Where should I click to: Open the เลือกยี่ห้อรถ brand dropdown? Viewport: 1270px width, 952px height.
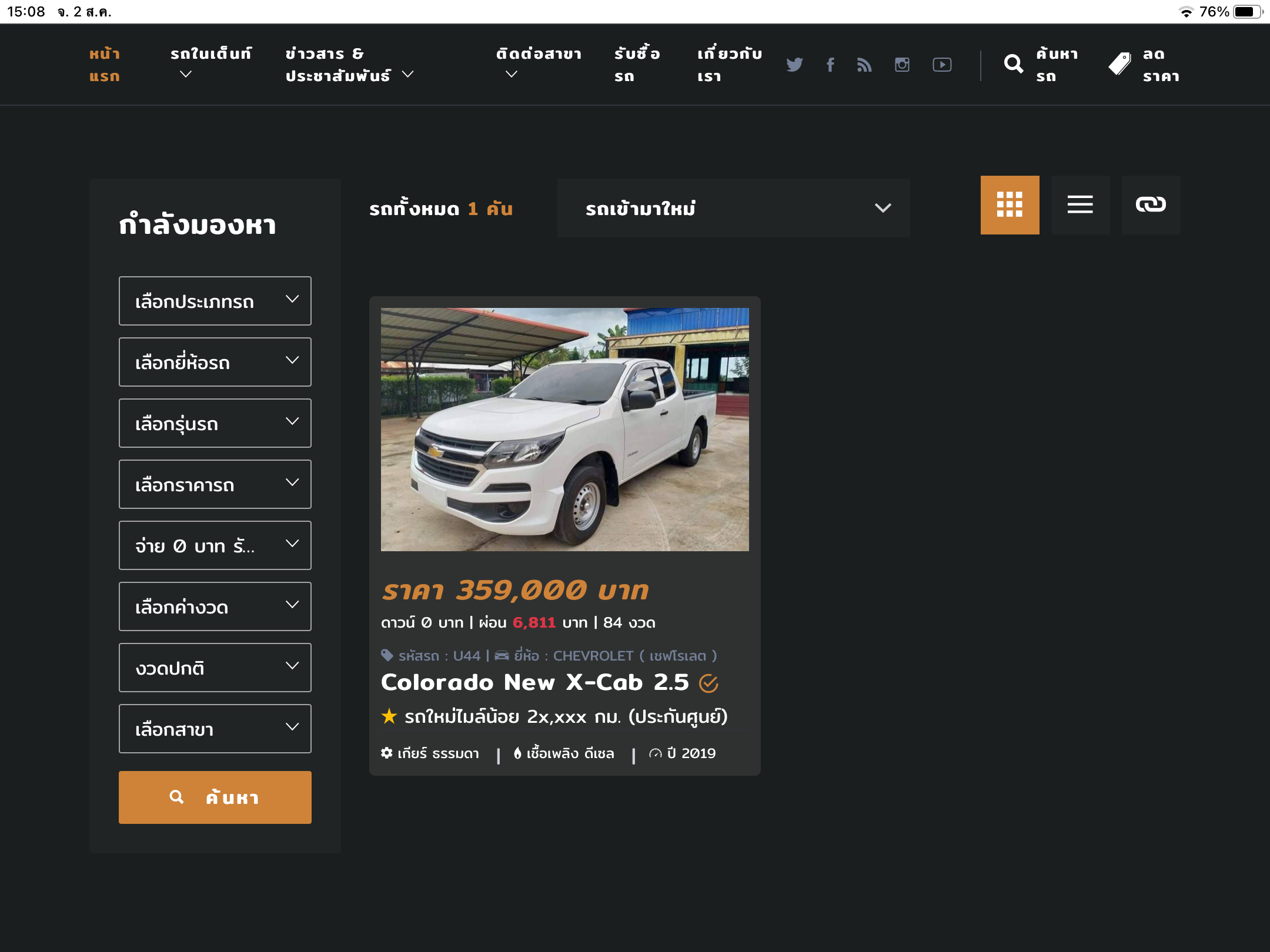click(x=215, y=362)
